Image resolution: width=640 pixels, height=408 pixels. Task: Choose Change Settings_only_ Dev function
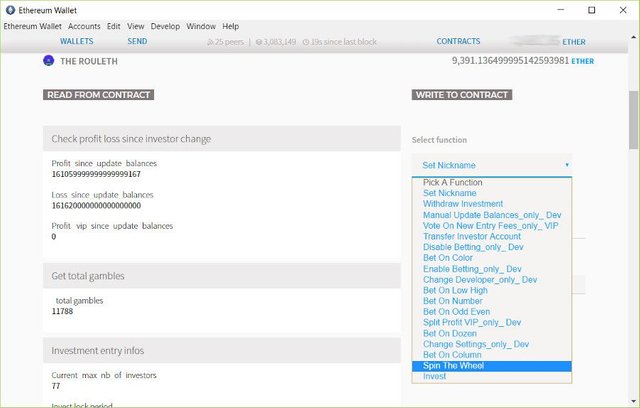492,344
